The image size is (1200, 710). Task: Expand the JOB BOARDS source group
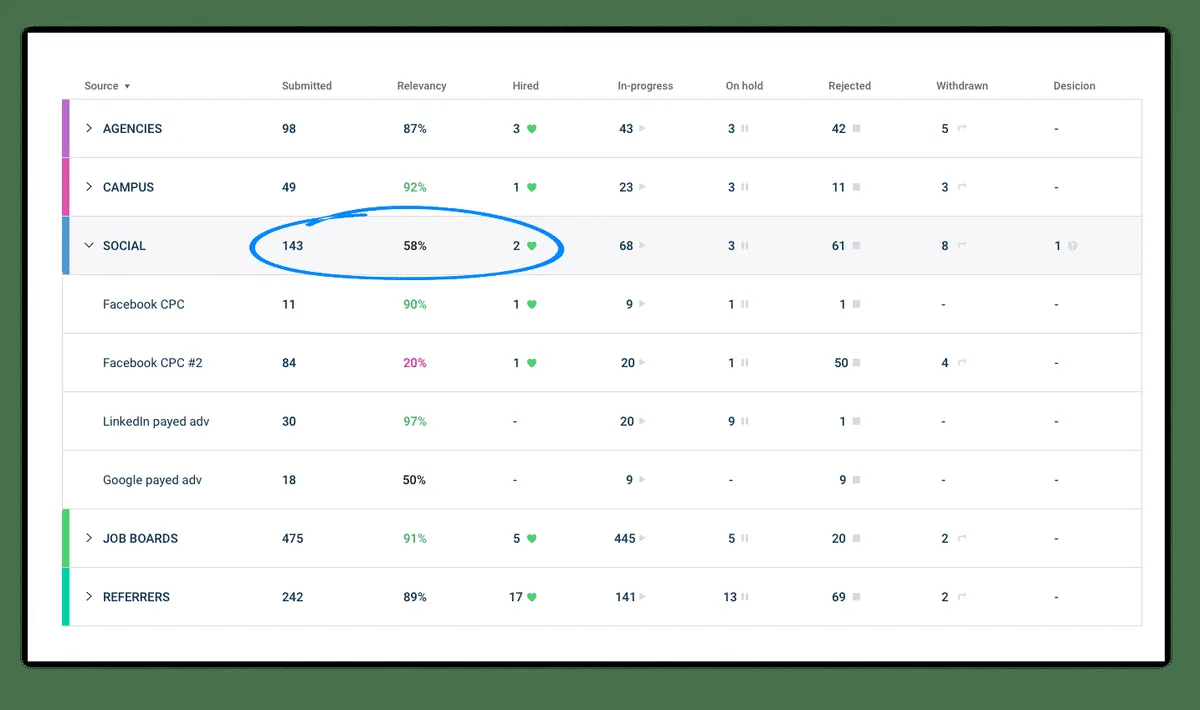coord(88,538)
